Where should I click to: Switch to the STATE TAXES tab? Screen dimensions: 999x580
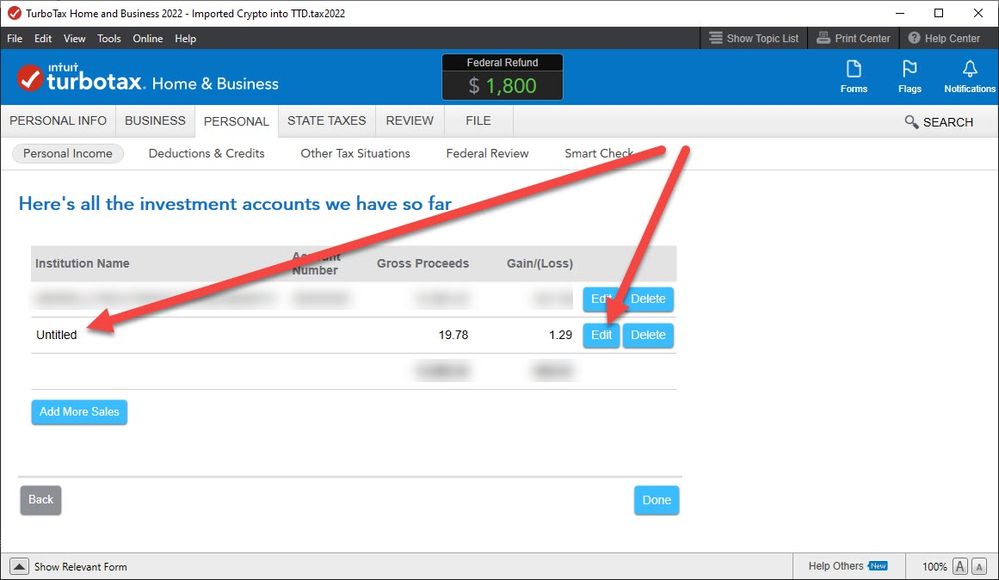point(326,120)
